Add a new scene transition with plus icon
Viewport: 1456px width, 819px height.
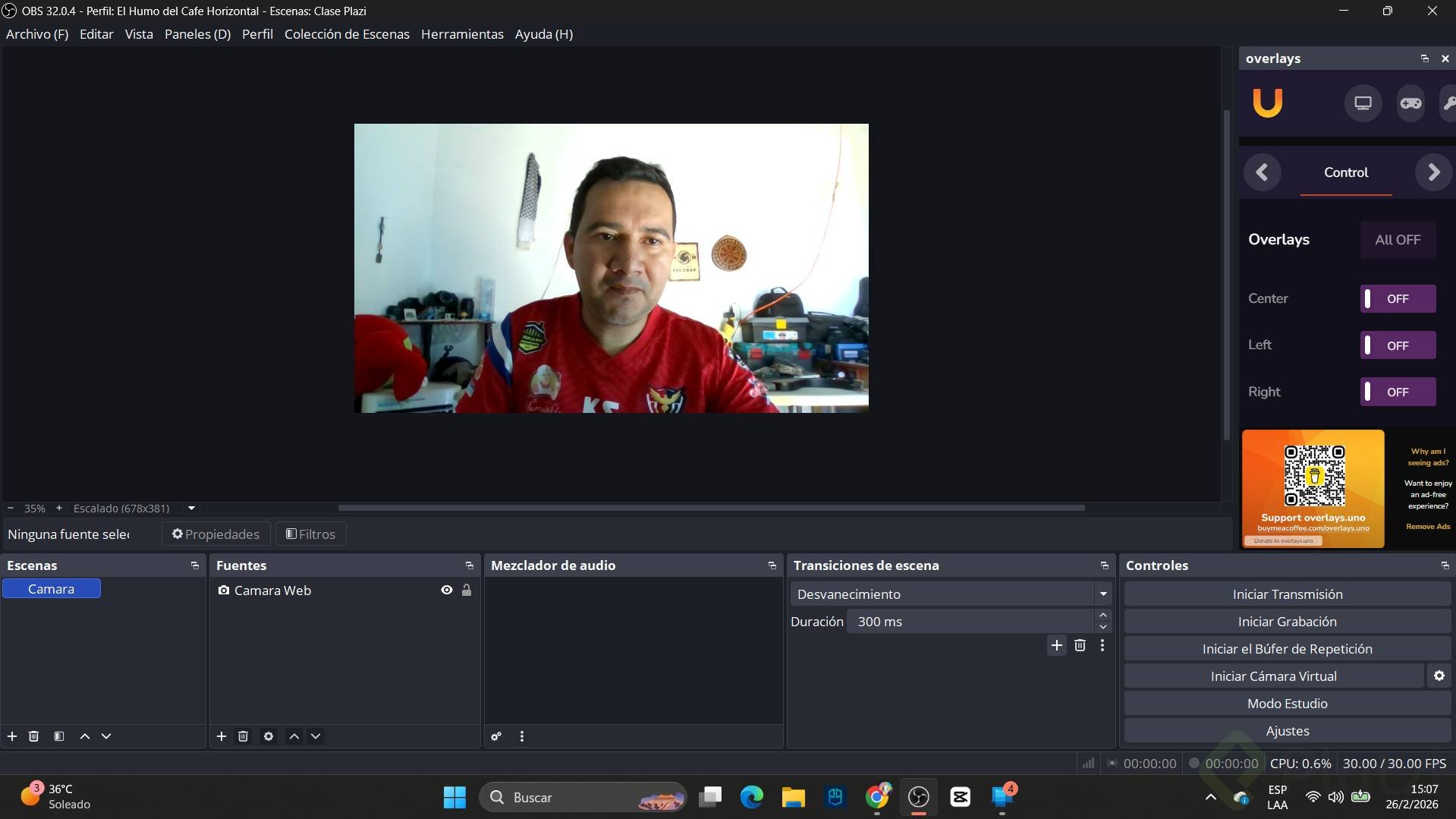[x=1056, y=645]
